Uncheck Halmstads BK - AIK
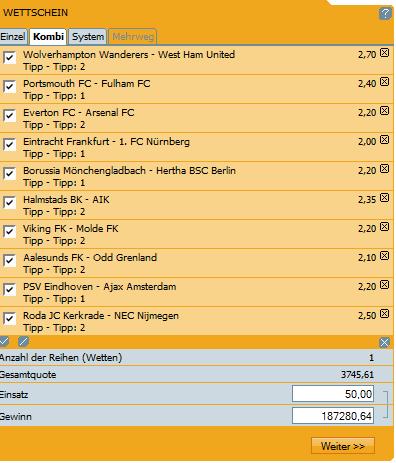This screenshot has width=396, height=463. 10,202
